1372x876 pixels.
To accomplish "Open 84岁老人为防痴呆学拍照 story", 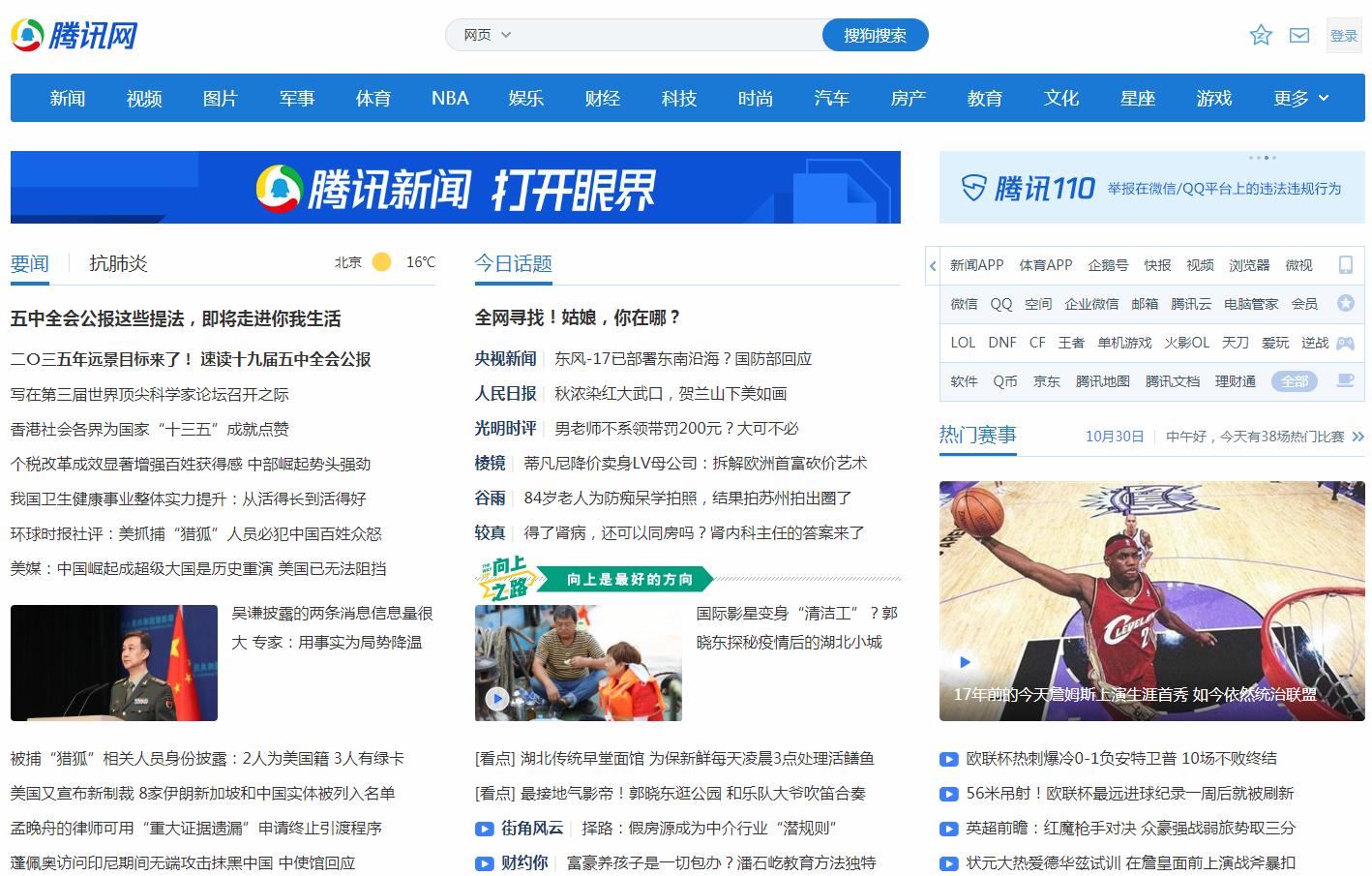I will pyautogui.click(x=688, y=498).
